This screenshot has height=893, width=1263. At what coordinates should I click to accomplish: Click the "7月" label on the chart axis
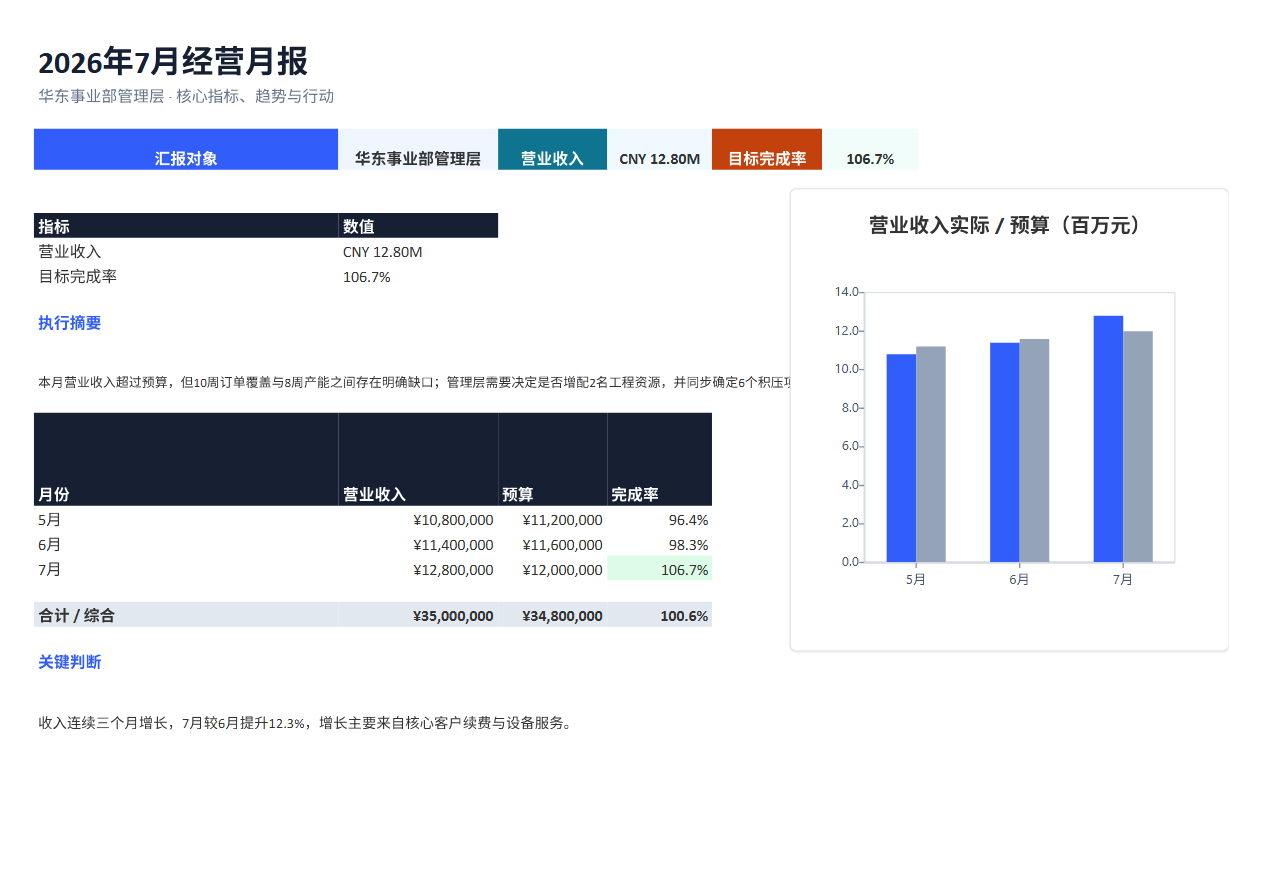pos(1123,580)
